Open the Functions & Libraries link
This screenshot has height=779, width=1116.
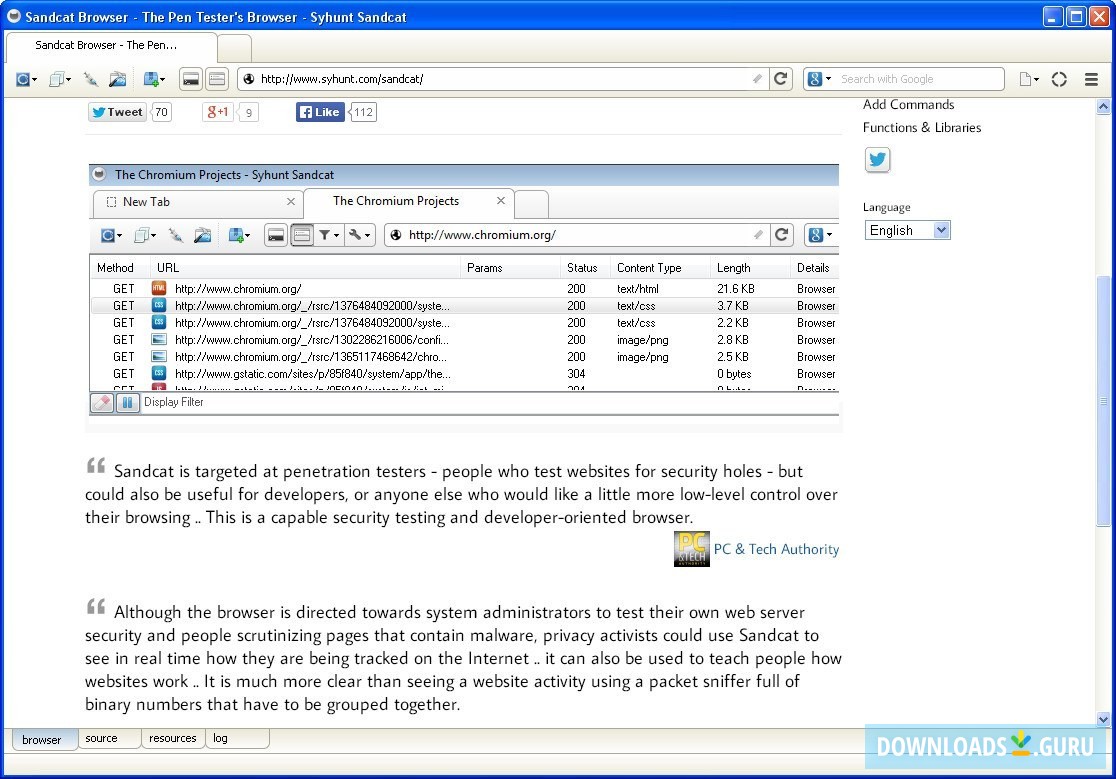coord(922,127)
